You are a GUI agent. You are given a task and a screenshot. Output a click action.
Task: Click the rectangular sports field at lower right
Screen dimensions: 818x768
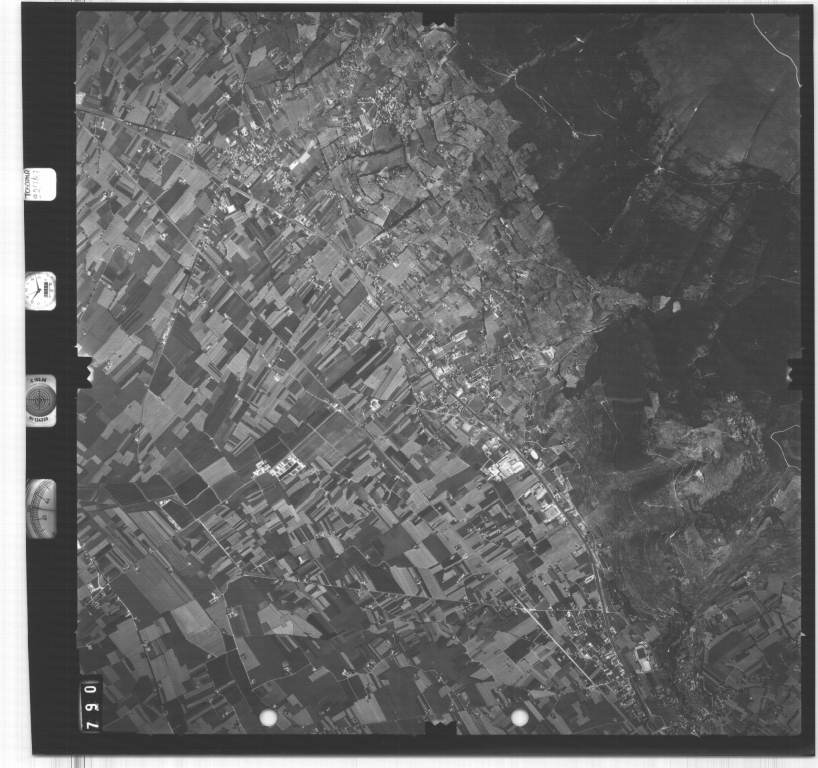tap(643, 657)
